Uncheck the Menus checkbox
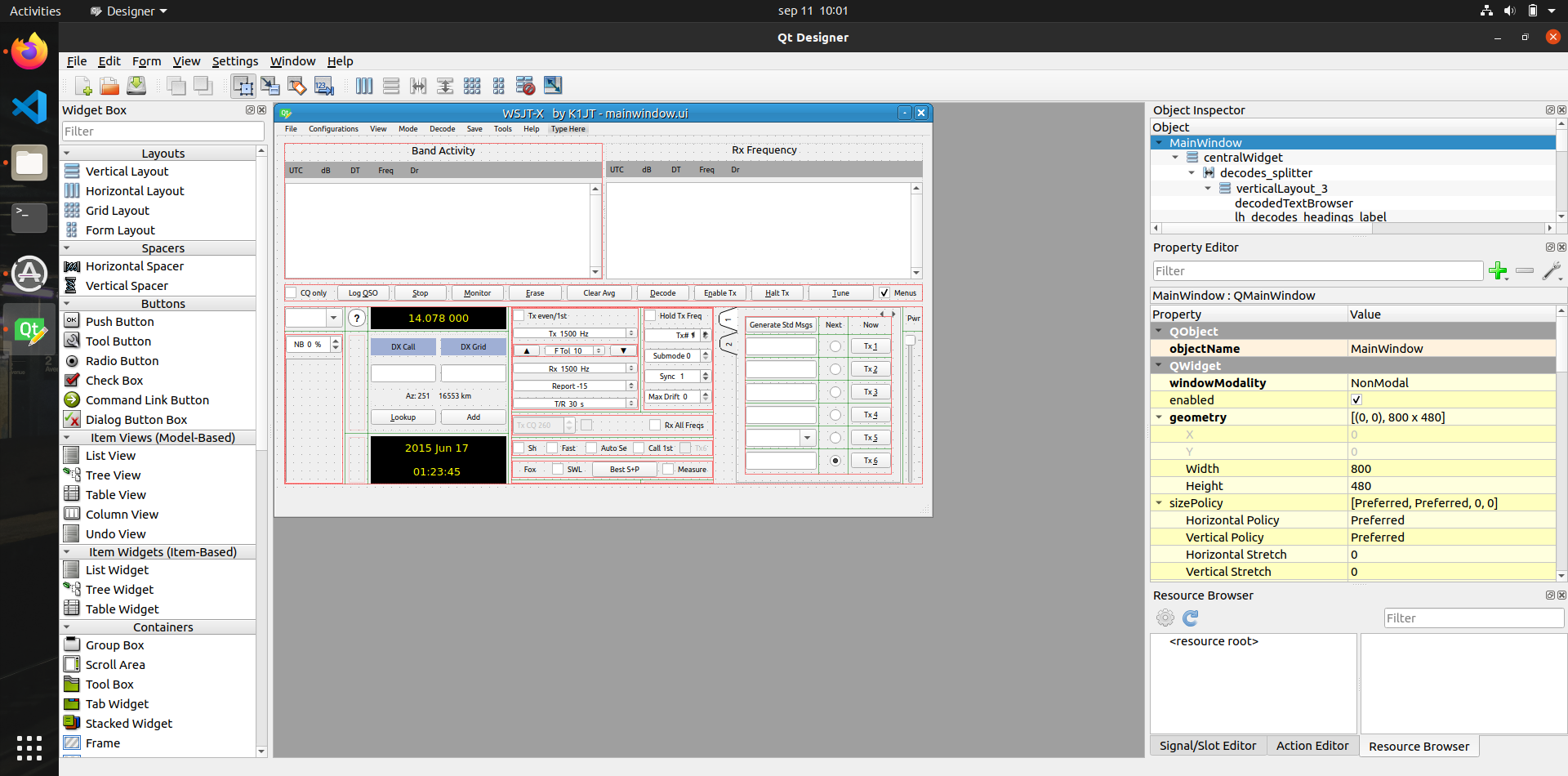1568x776 pixels. [x=884, y=293]
